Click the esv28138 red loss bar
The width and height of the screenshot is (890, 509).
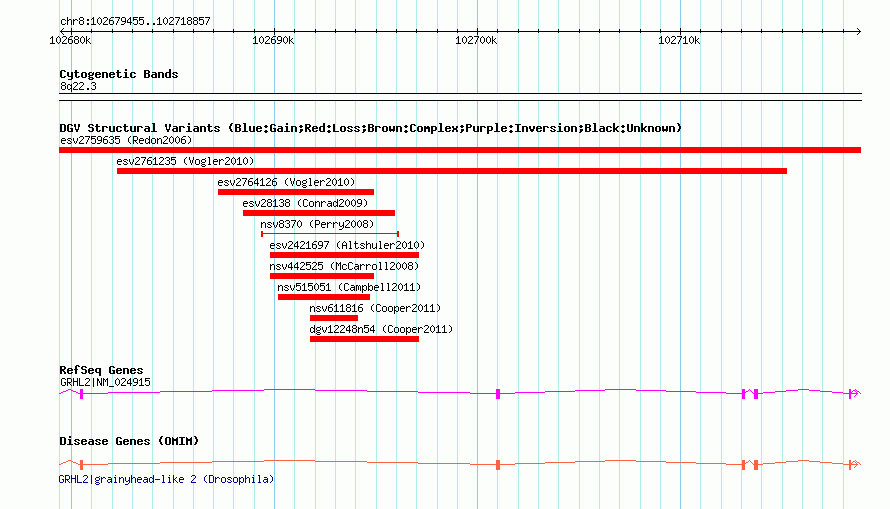(319, 213)
